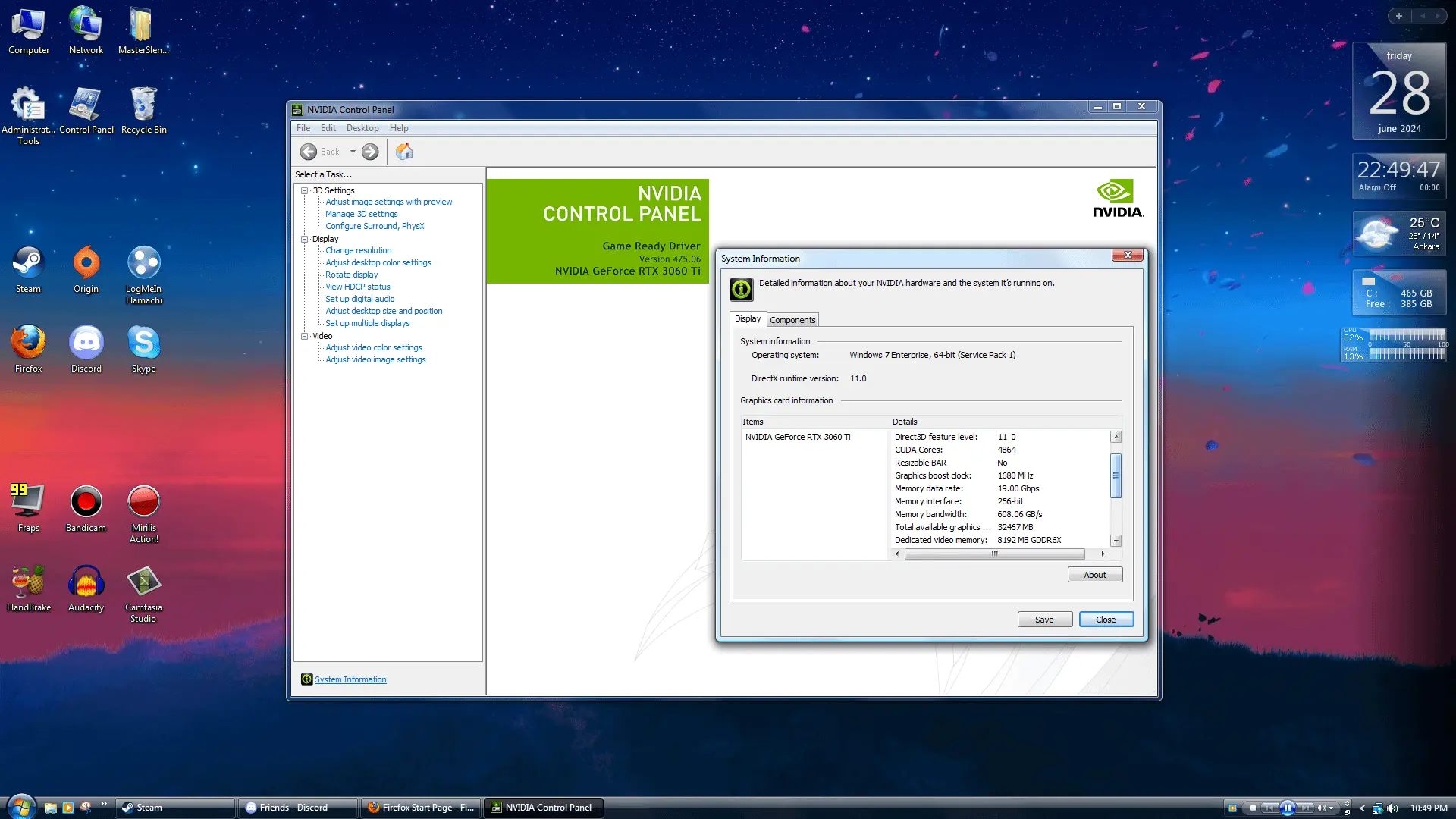1456x819 pixels.
Task: Select NVIDIA GeForce RTX 3060 Ti item
Action: pos(798,437)
